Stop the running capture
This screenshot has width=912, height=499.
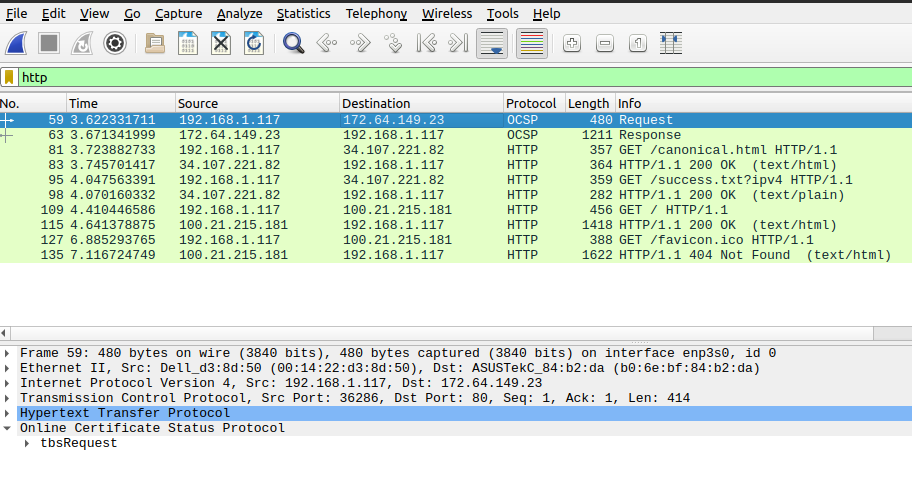pos(49,43)
